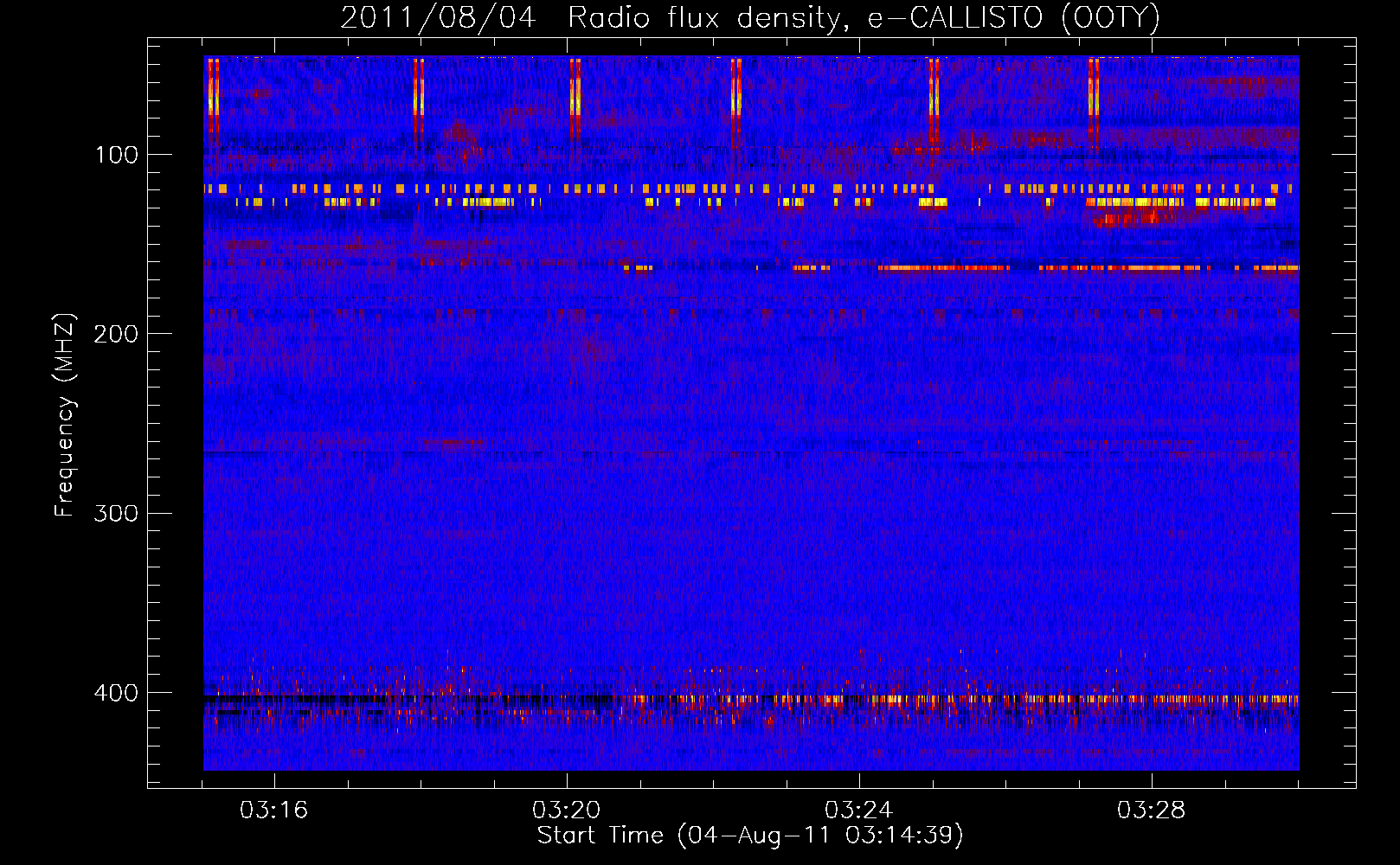
Task: Select the 300 frequency axis label
Action: [x=116, y=514]
